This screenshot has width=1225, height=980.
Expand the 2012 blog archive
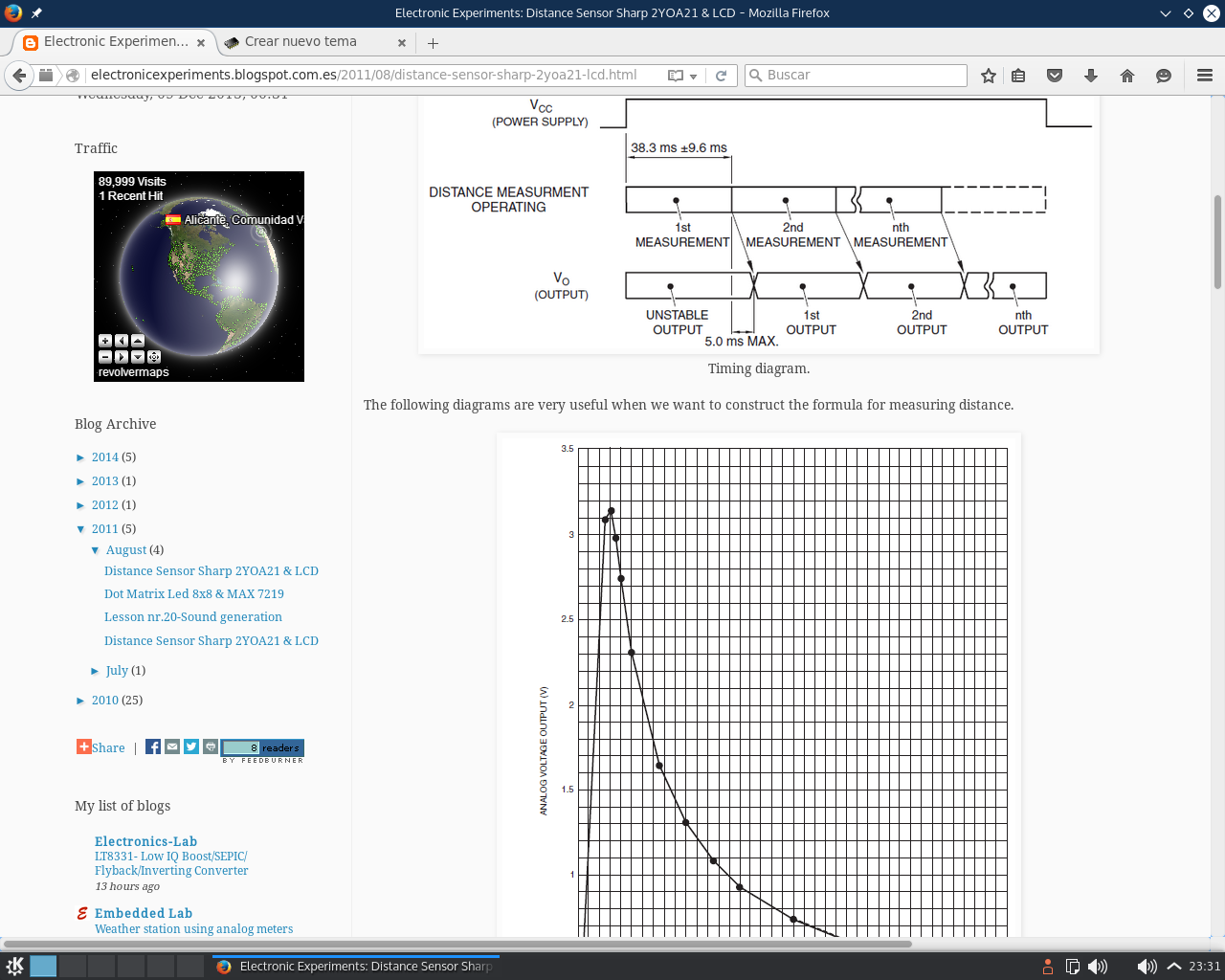pyautogui.click(x=80, y=505)
